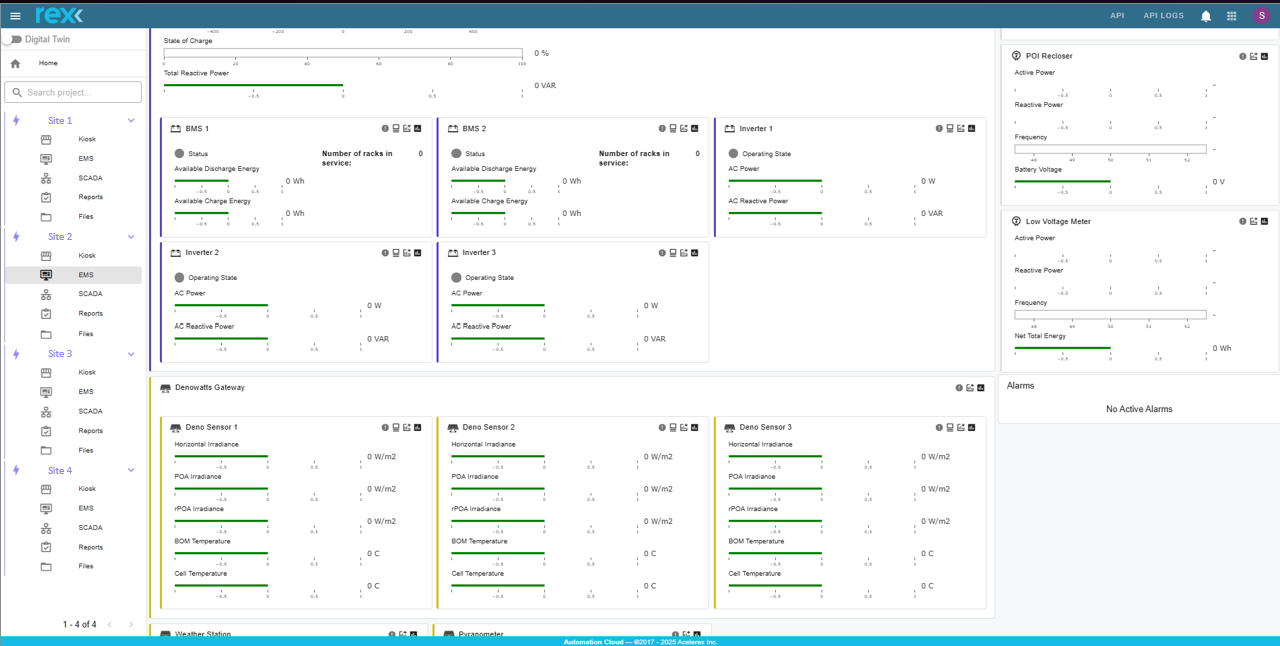The width and height of the screenshot is (1280, 646).
Task: Open Reports under Site 1
Action: (x=90, y=197)
